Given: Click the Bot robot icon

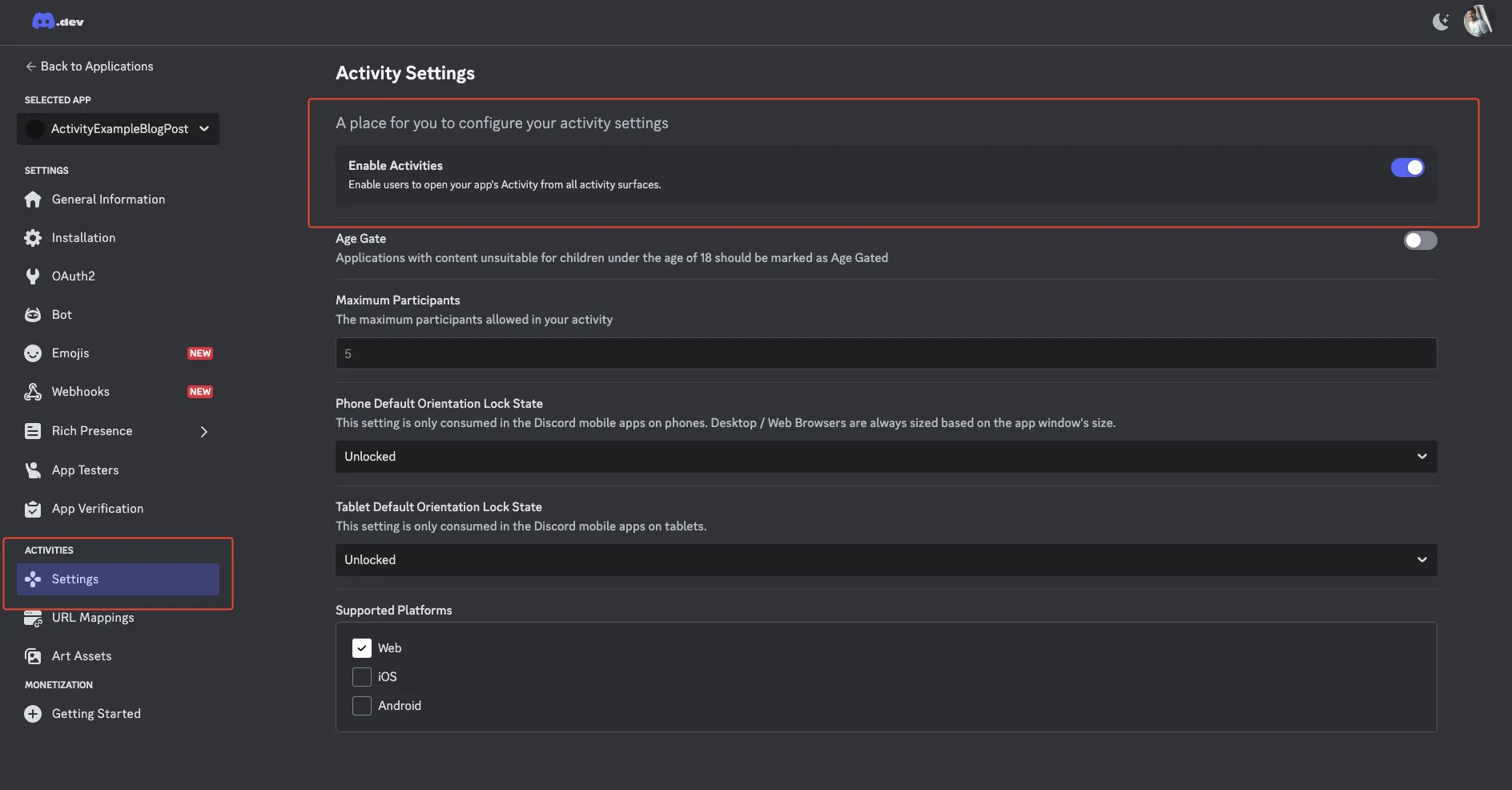Looking at the screenshot, I should [33, 315].
